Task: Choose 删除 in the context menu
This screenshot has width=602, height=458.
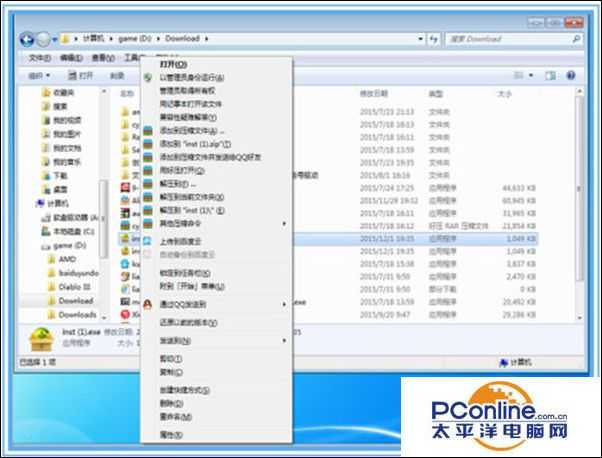Action: [x=170, y=403]
